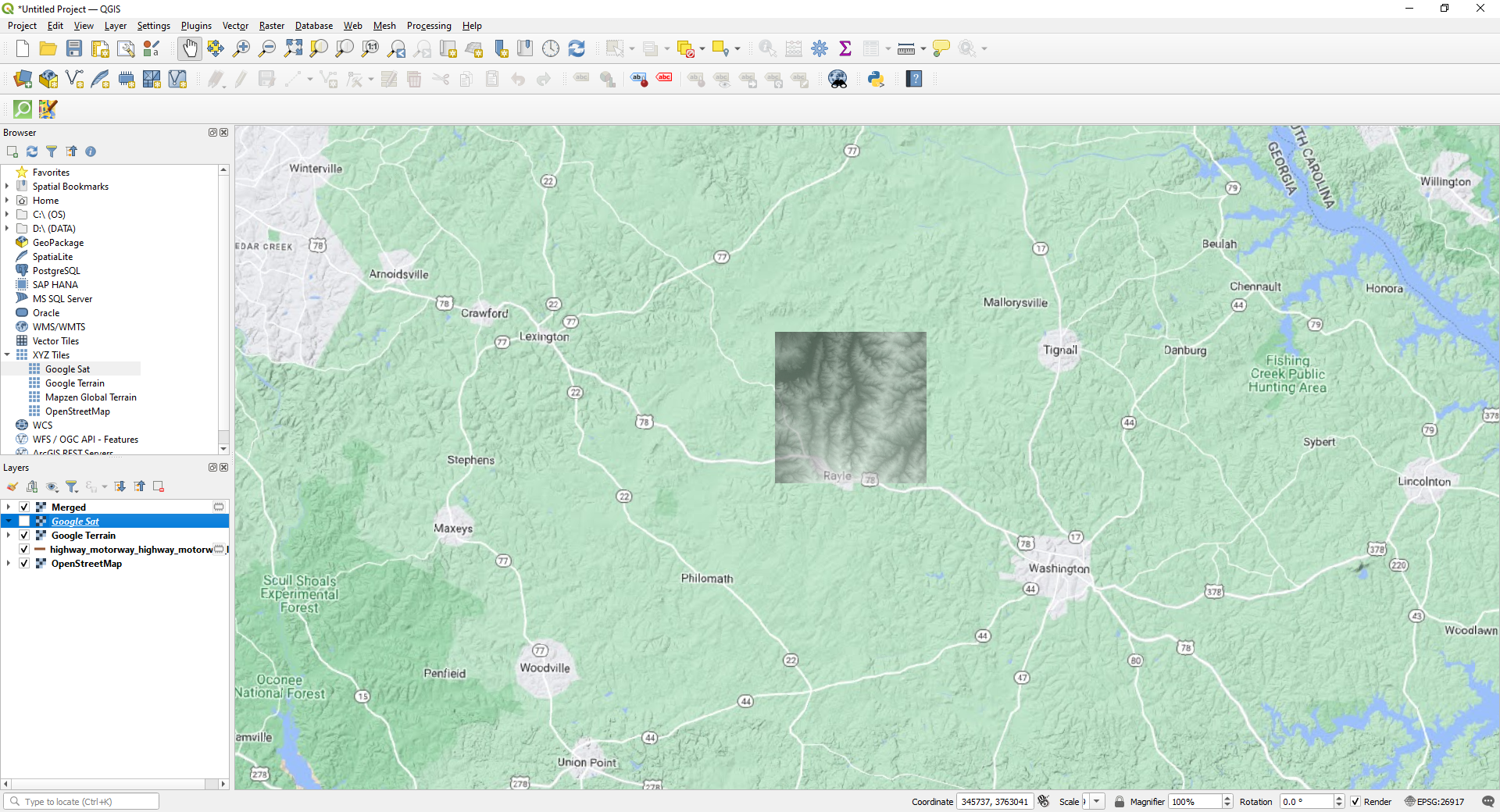This screenshot has height=812, width=1500.
Task: Select the Zoom Out magnifier tool
Action: 267,48
